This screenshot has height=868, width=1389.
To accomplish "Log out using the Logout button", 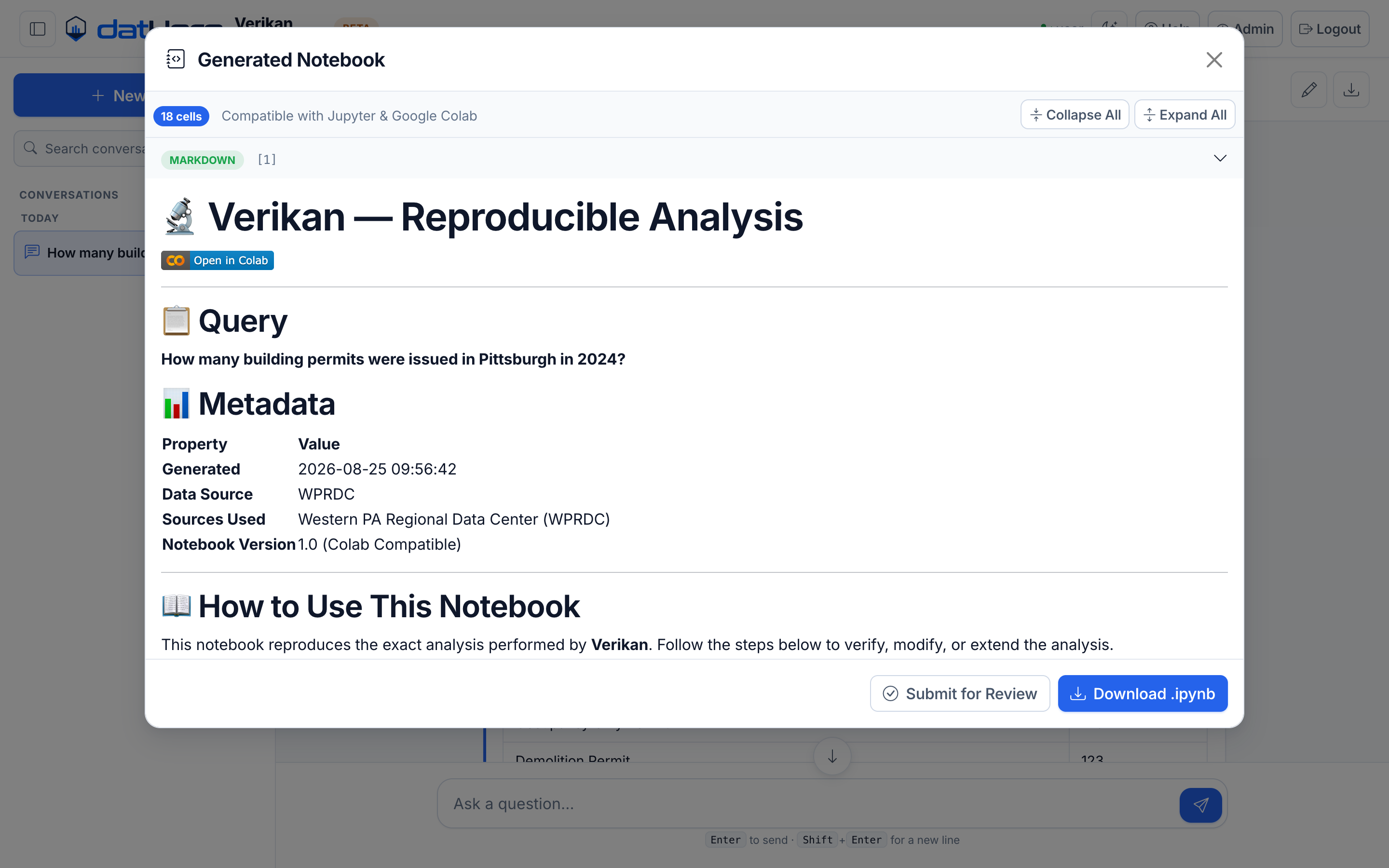I will pos(1329,29).
